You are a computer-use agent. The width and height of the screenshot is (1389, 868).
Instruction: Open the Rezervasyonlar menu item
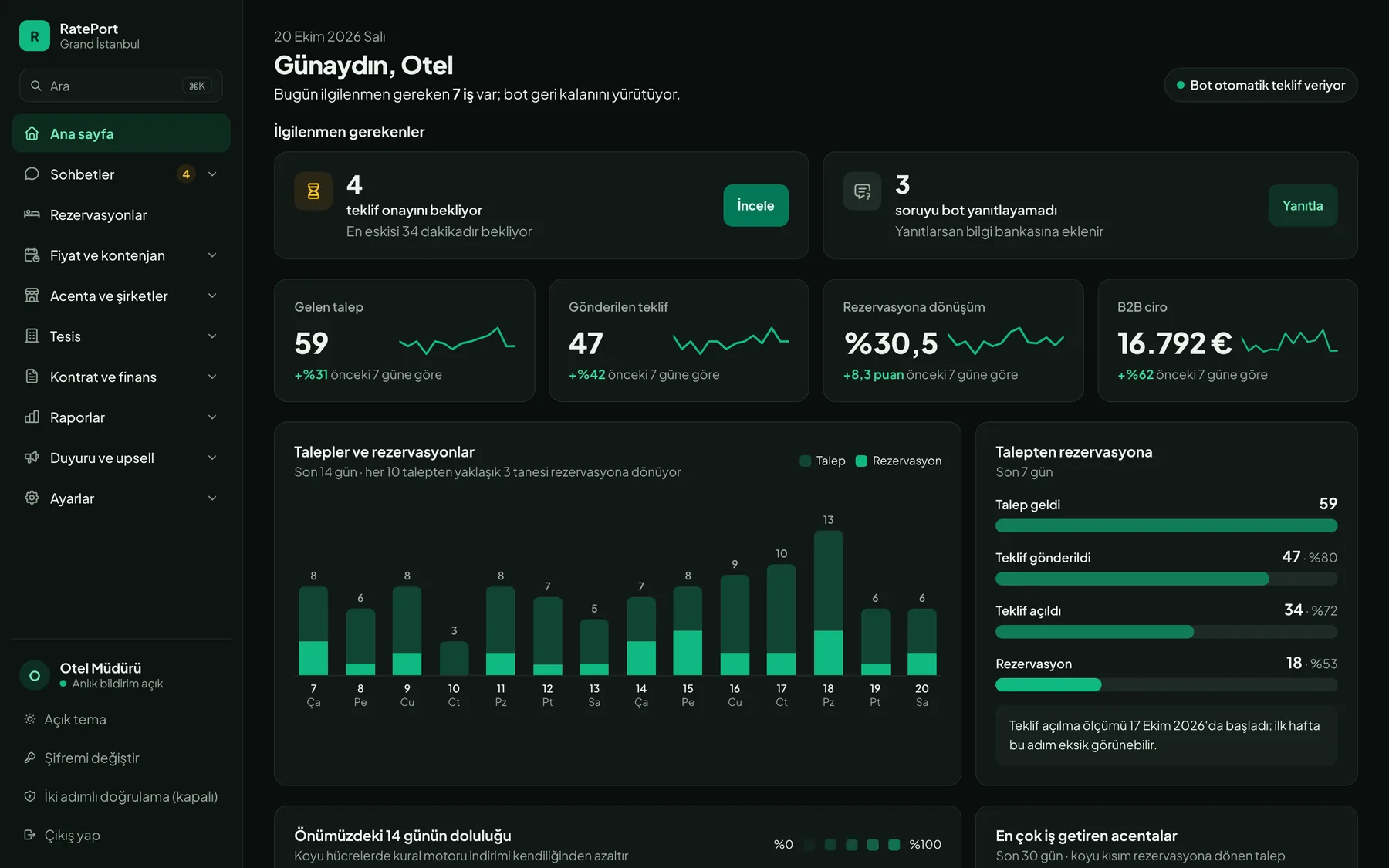(x=121, y=214)
